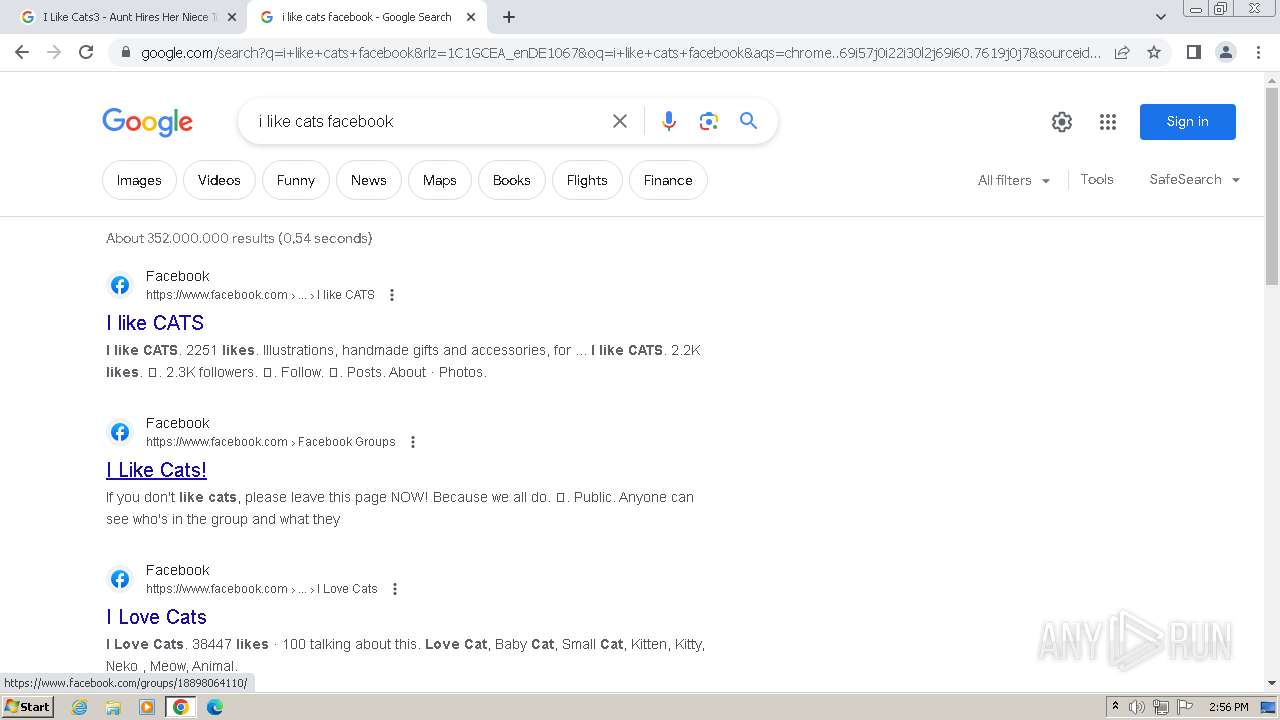View site information lock icon
Image resolution: width=1280 pixels, height=720 pixels.
coord(125,52)
